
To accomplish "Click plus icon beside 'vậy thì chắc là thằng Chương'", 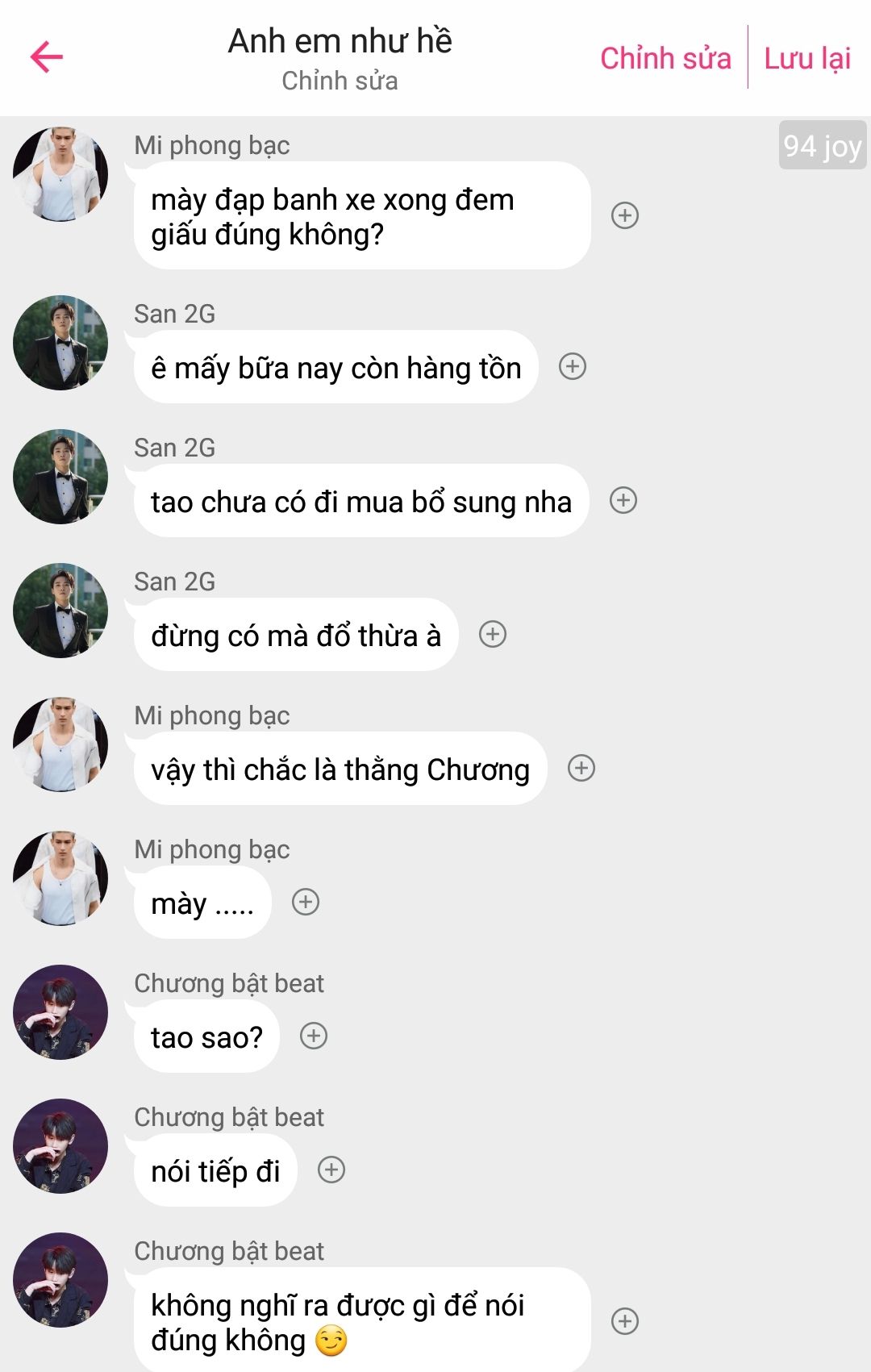I will pyautogui.click(x=581, y=768).
